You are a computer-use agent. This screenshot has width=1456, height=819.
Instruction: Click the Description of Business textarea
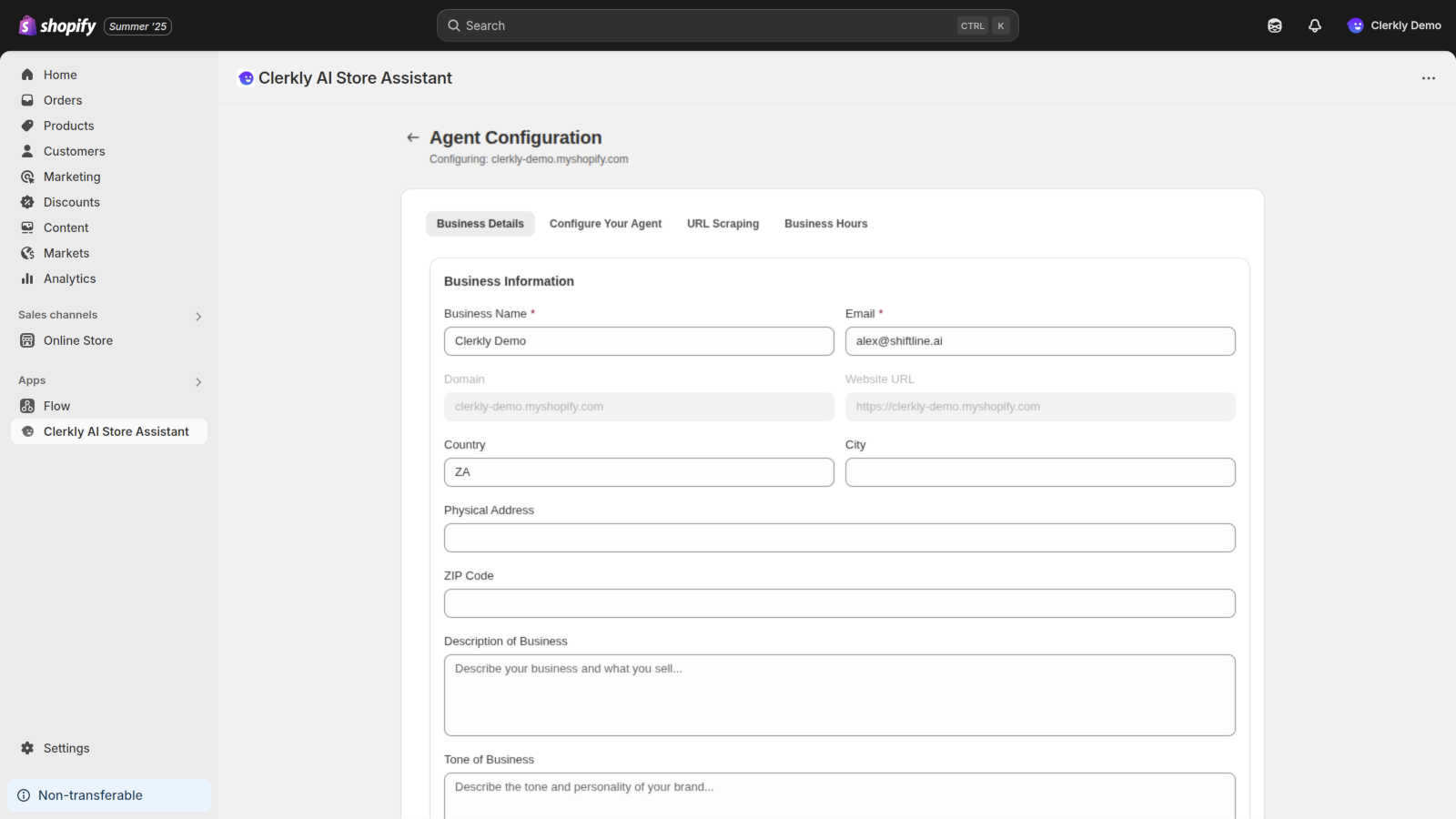click(840, 695)
